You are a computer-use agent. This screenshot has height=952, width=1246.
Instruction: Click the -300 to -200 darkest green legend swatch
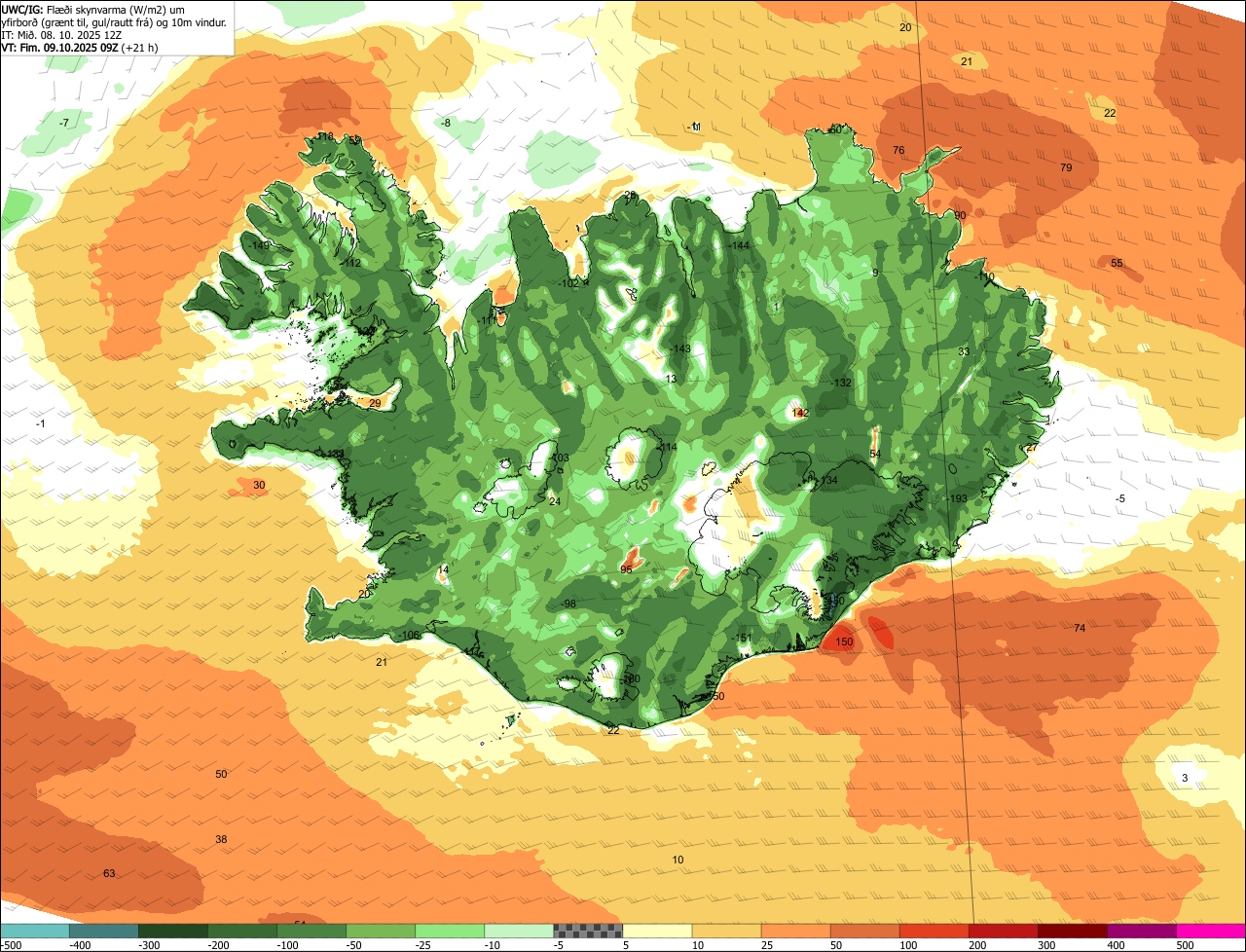pyautogui.click(x=173, y=931)
